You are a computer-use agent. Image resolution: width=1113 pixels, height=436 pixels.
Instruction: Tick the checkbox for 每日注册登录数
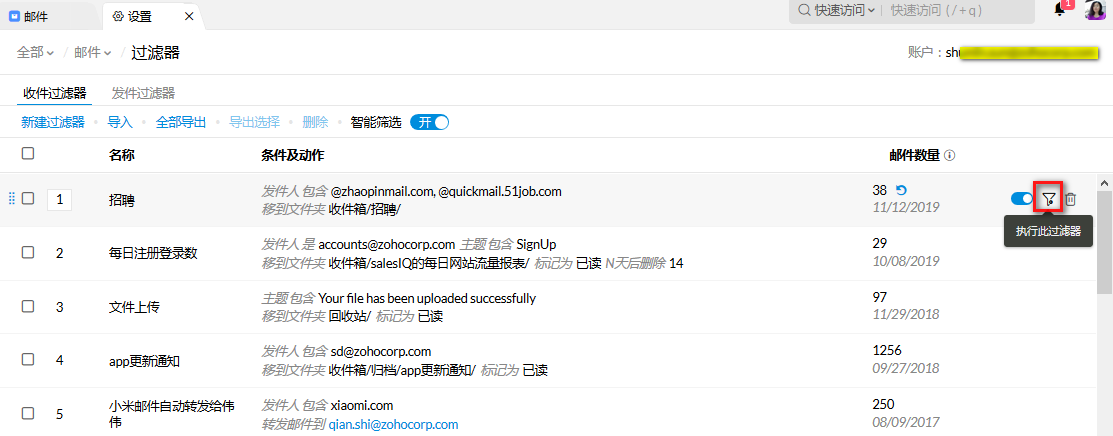point(28,252)
